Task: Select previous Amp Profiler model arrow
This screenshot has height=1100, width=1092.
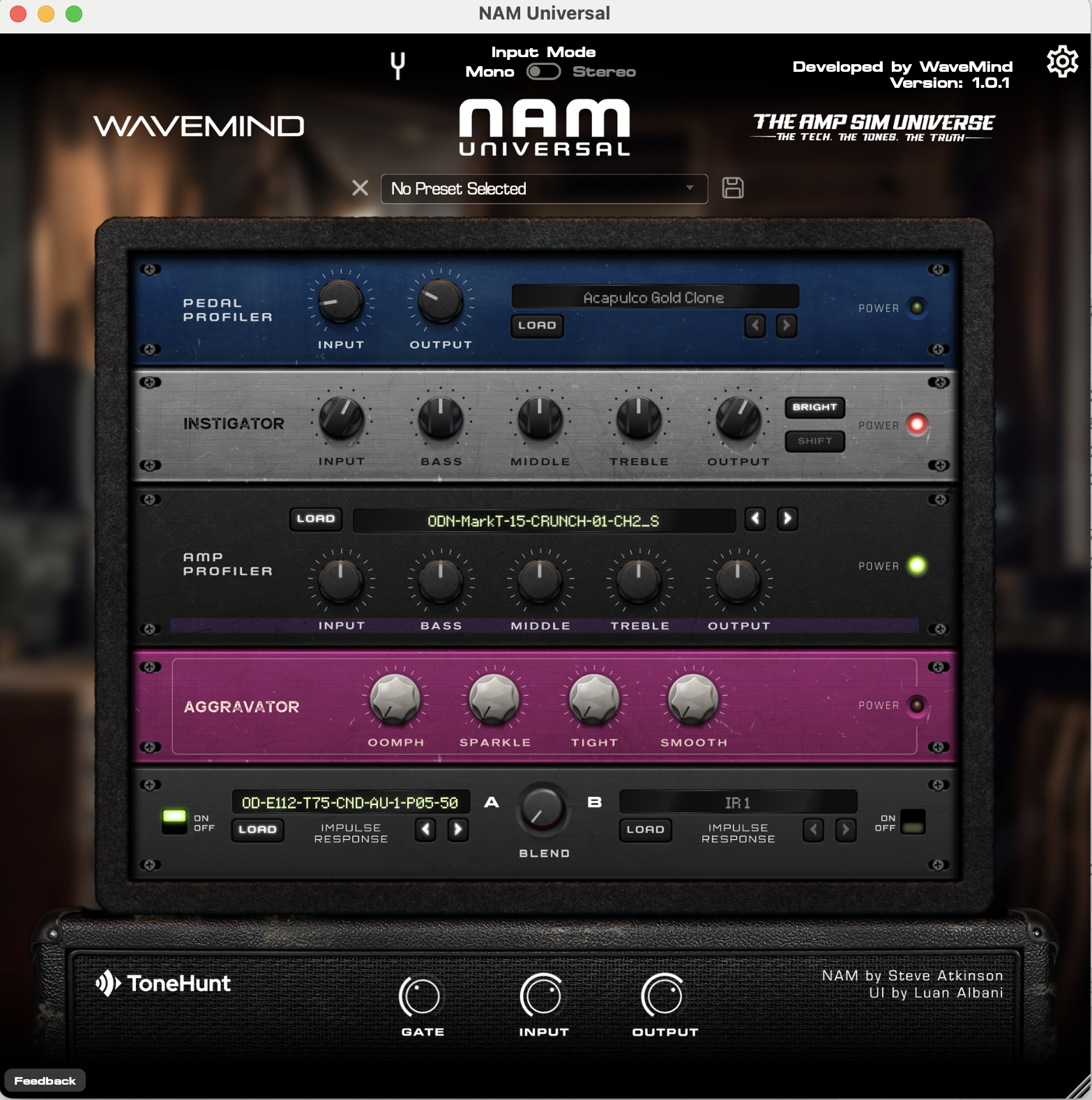Action: [755, 519]
